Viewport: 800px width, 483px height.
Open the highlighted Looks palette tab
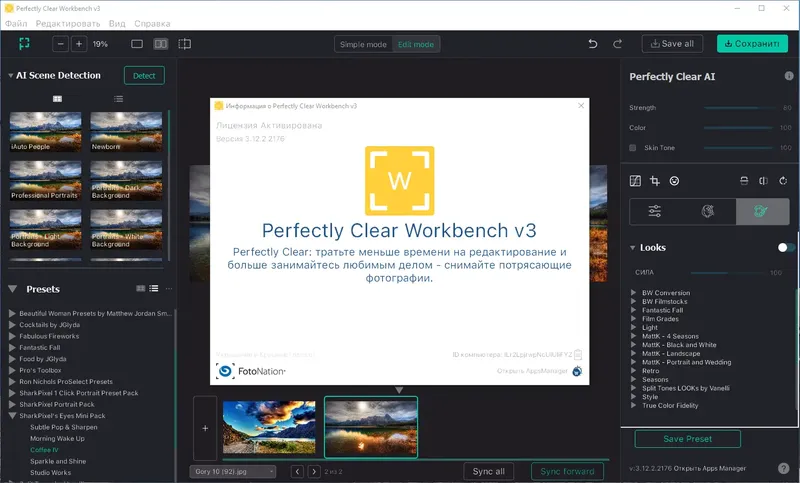(762, 211)
